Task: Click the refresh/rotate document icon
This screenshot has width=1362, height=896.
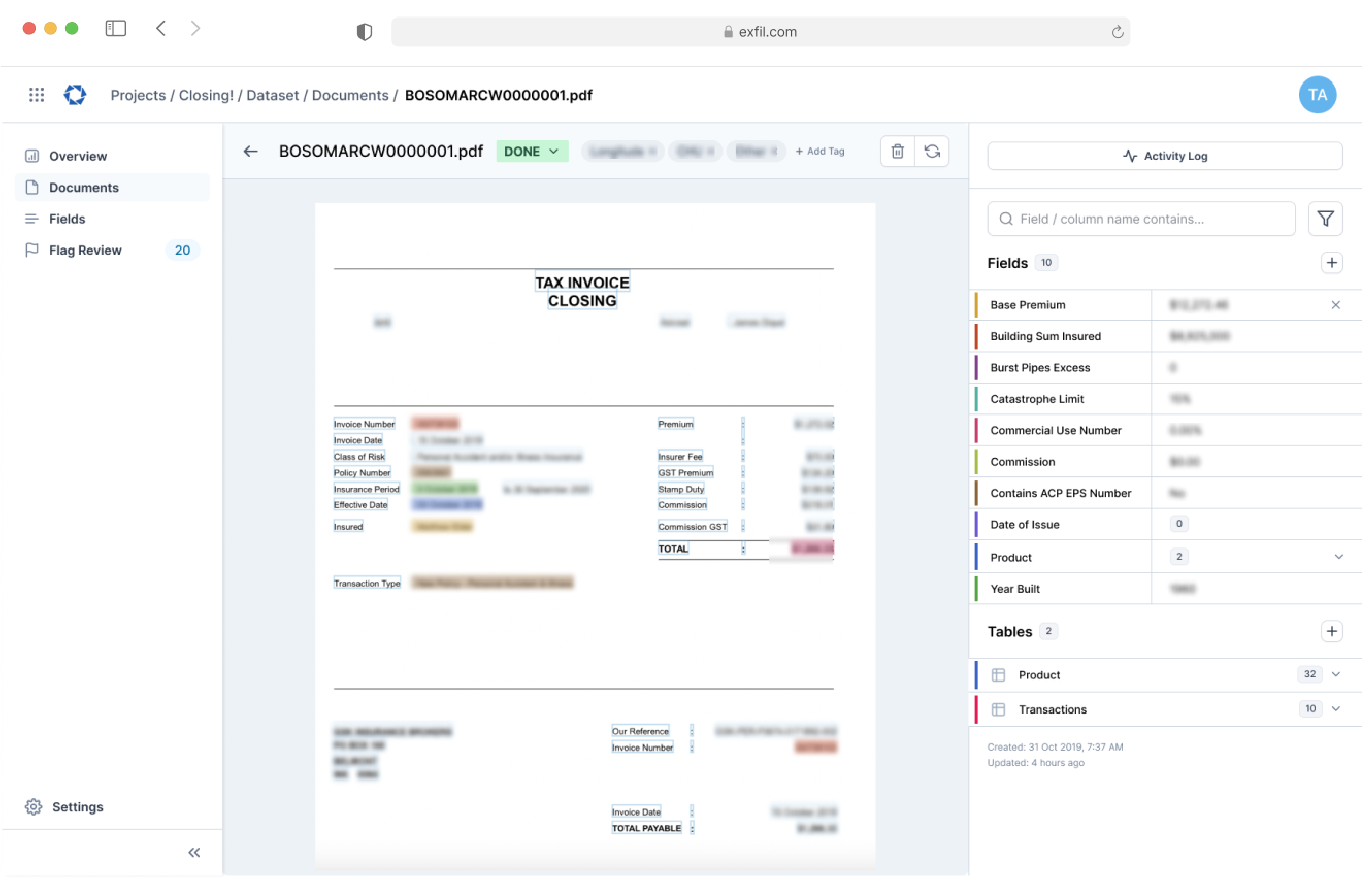Action: coord(932,152)
